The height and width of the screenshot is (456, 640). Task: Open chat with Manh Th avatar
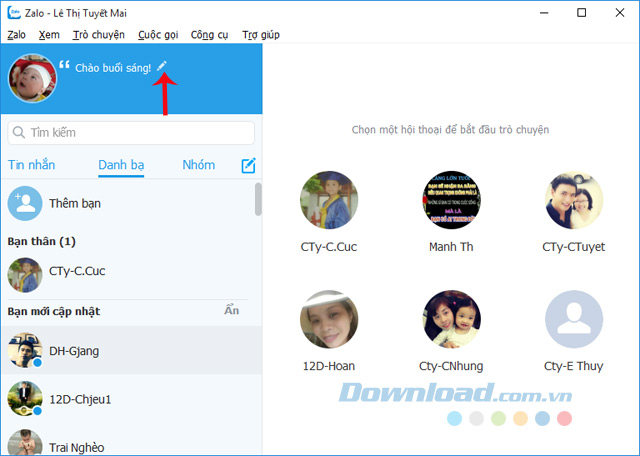click(x=451, y=200)
